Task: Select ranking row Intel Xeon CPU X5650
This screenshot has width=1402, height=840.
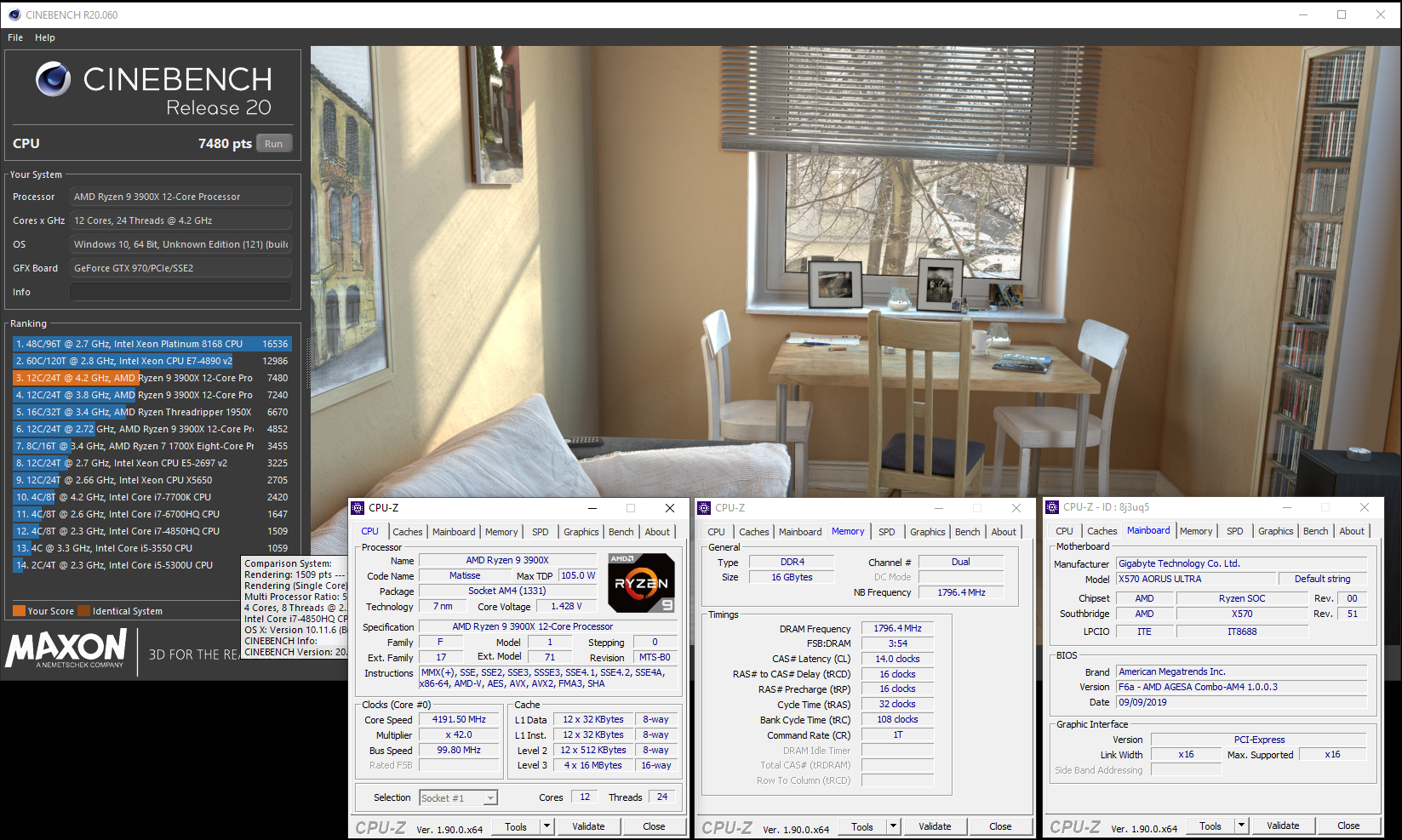Action: pyautogui.click(x=152, y=480)
